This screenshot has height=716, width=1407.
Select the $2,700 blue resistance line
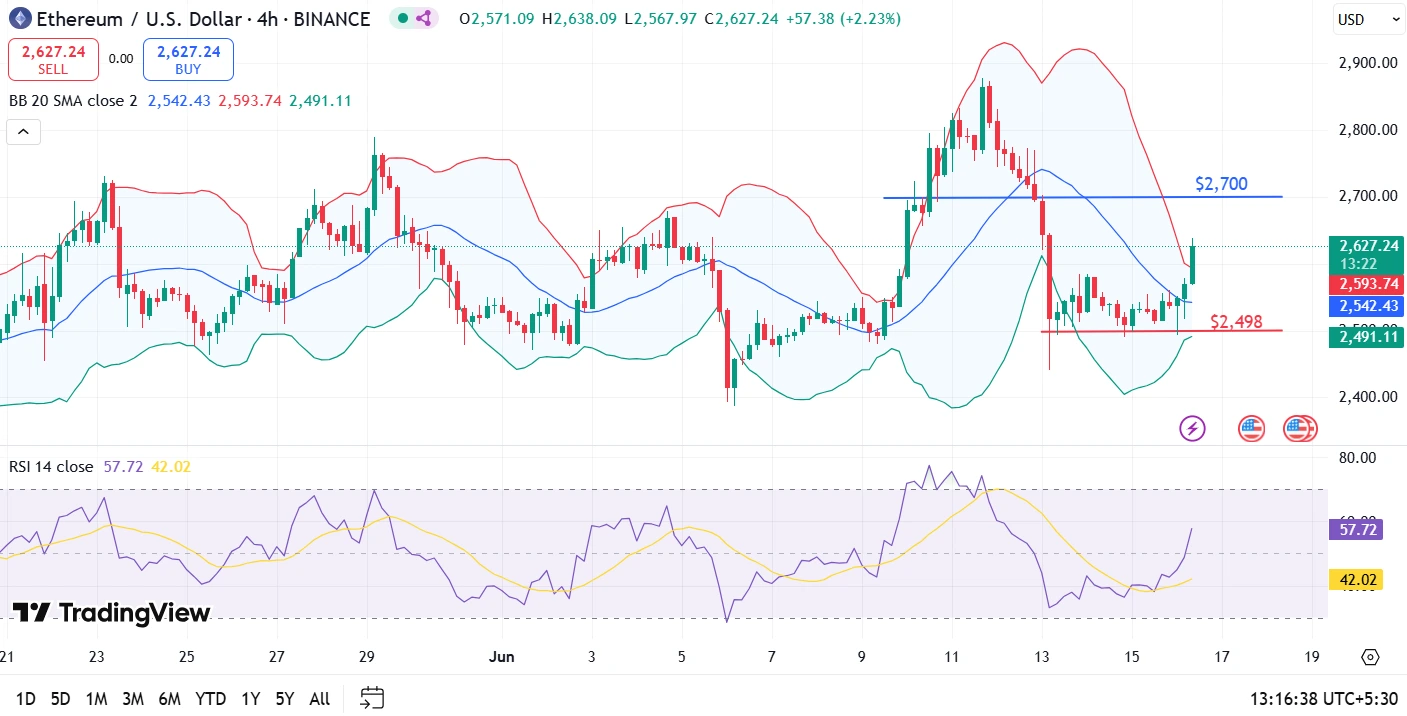[1082, 197]
